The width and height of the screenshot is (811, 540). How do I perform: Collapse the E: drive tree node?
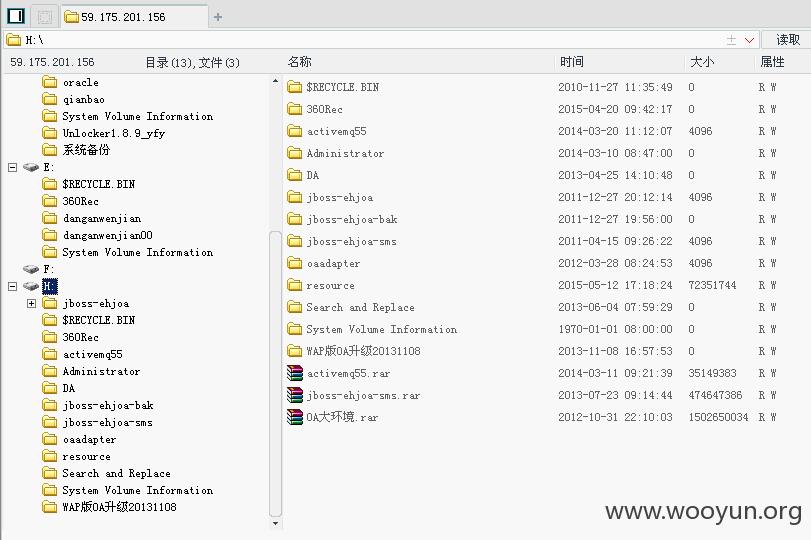[x=12, y=167]
